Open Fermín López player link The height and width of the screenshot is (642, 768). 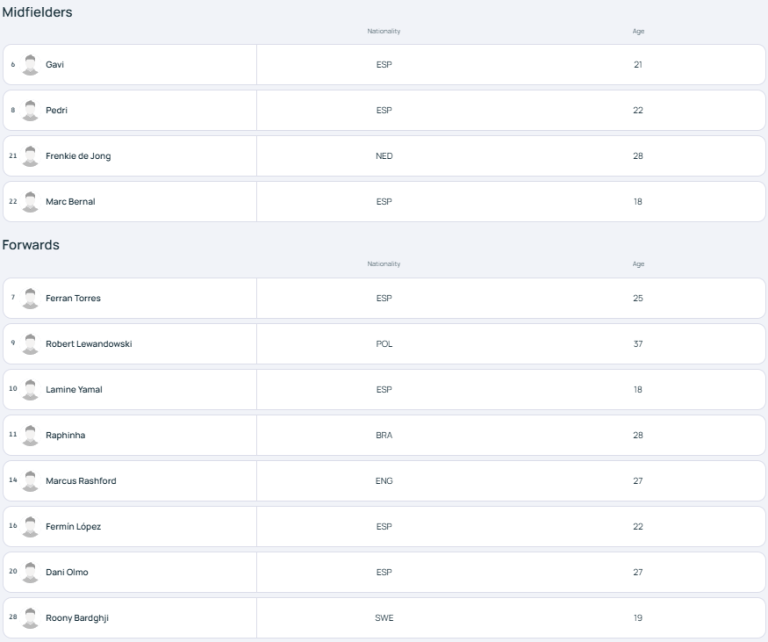click(73, 527)
